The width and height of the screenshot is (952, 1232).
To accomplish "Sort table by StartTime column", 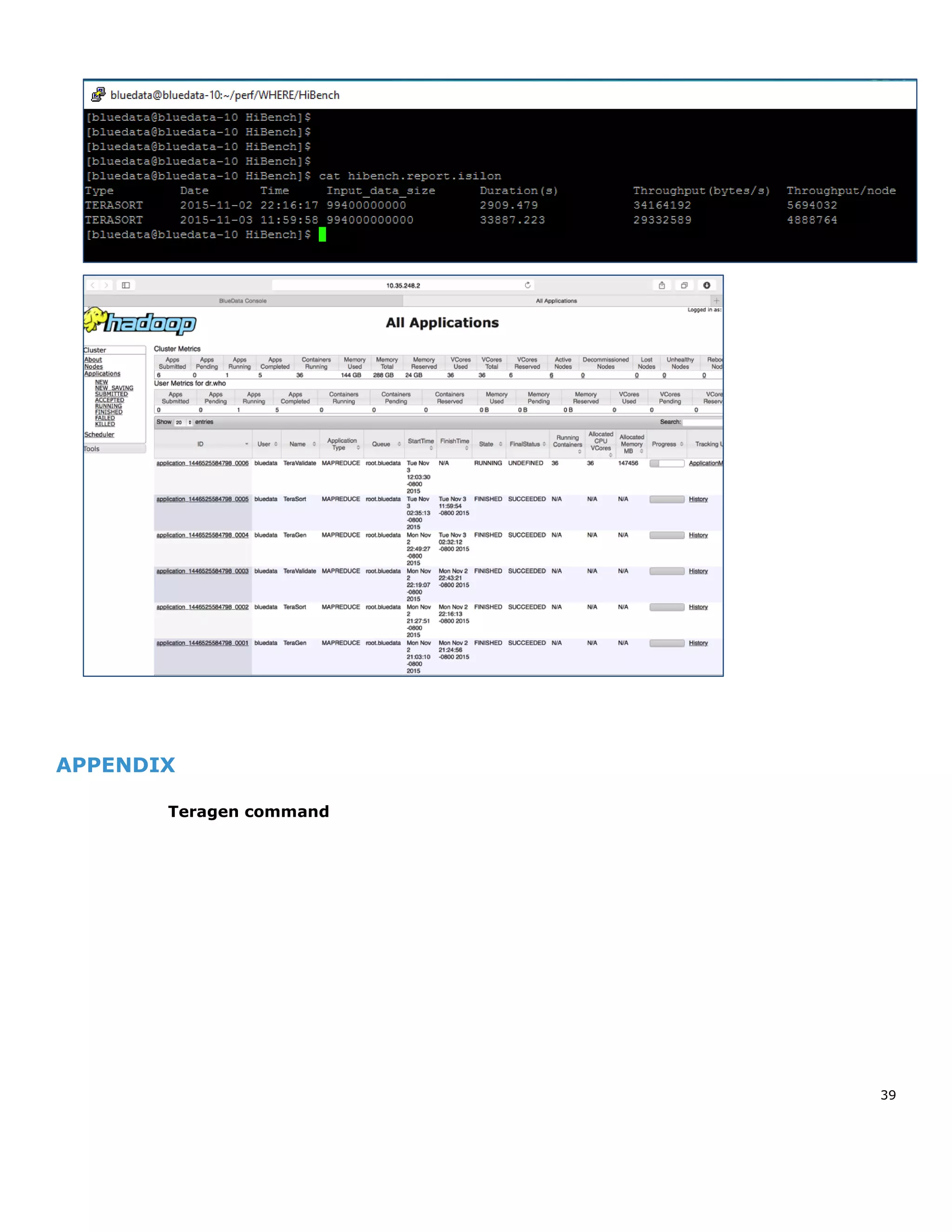I will coord(421,444).
